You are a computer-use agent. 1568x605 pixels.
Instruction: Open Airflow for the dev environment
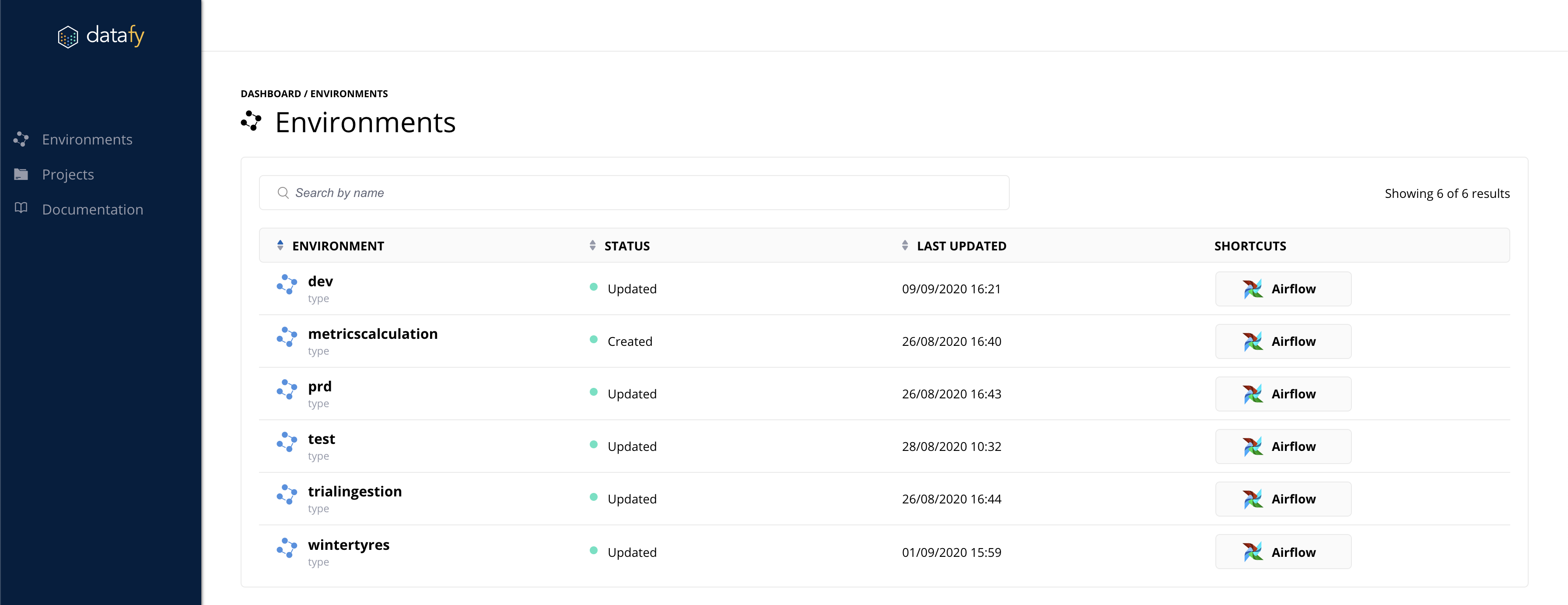(x=1282, y=289)
